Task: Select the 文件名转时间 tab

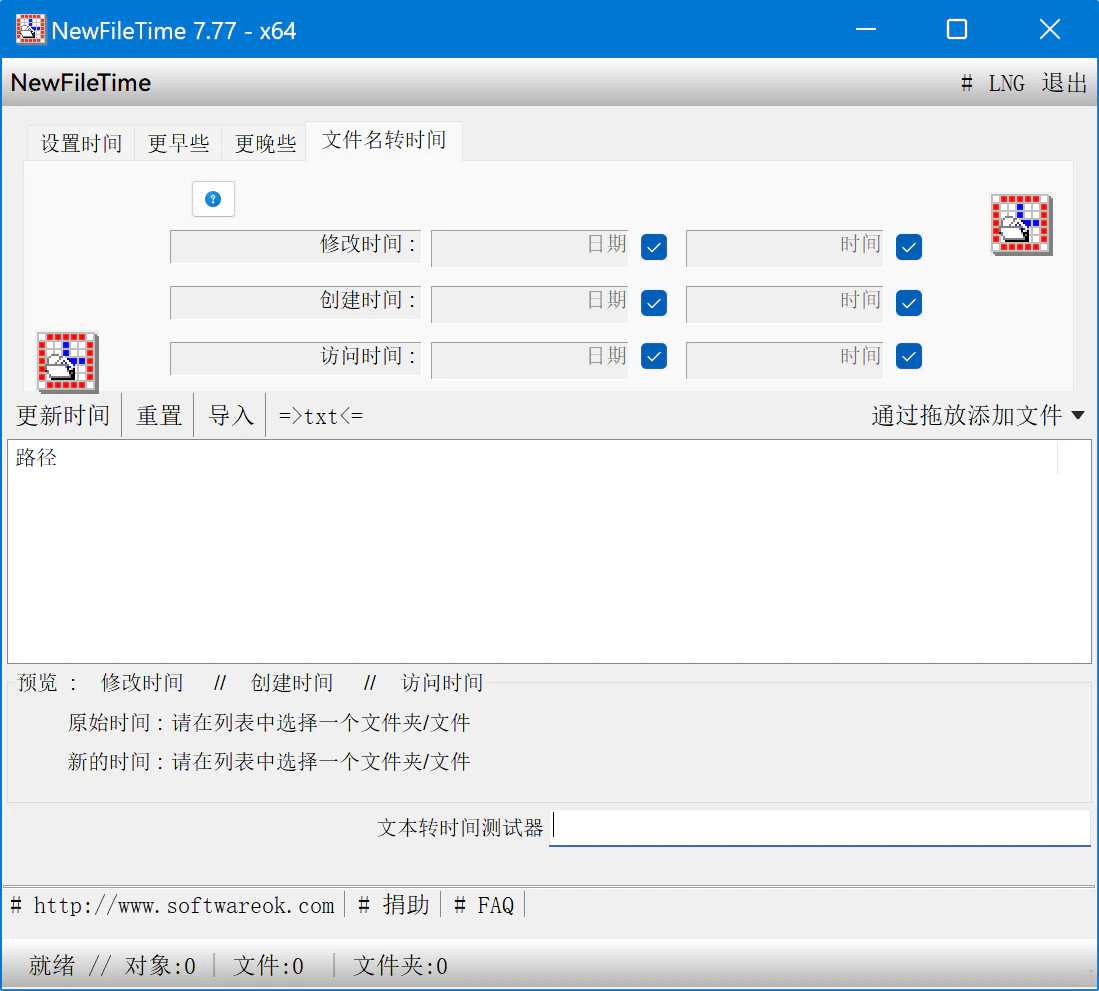Action: [384, 140]
